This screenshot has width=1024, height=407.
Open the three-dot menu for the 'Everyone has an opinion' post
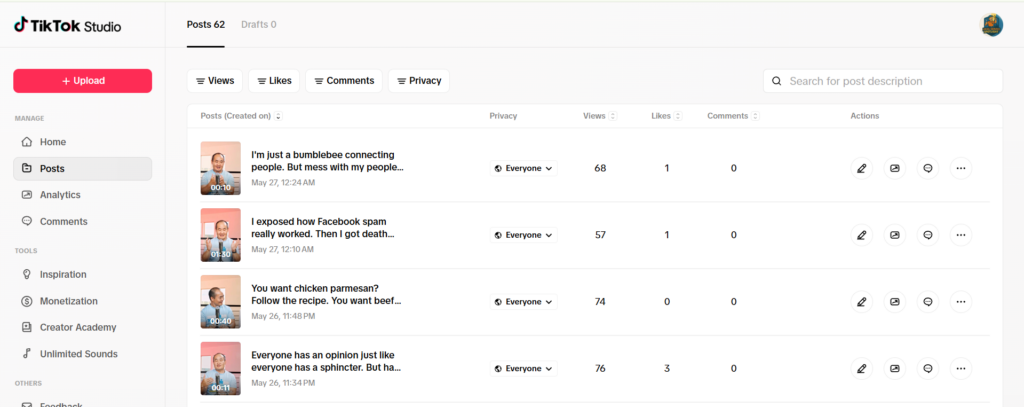(961, 368)
